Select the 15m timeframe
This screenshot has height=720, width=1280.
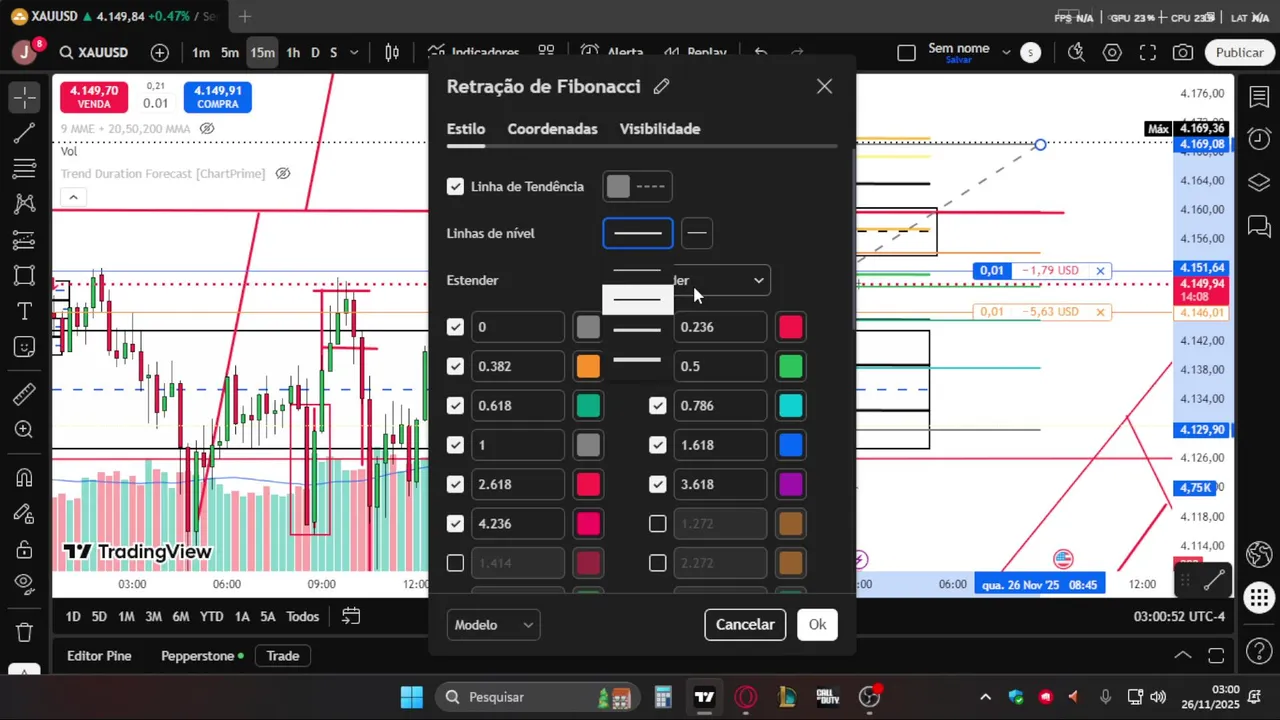click(262, 52)
